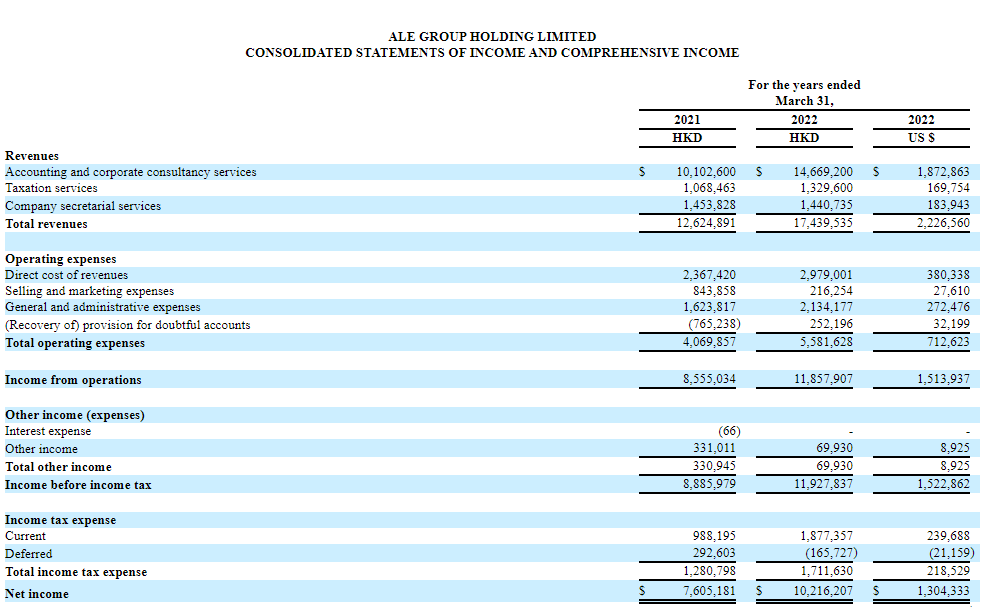Select Selling and marketing expenses label
The height and width of the screenshot is (607, 982).
pos(90,291)
